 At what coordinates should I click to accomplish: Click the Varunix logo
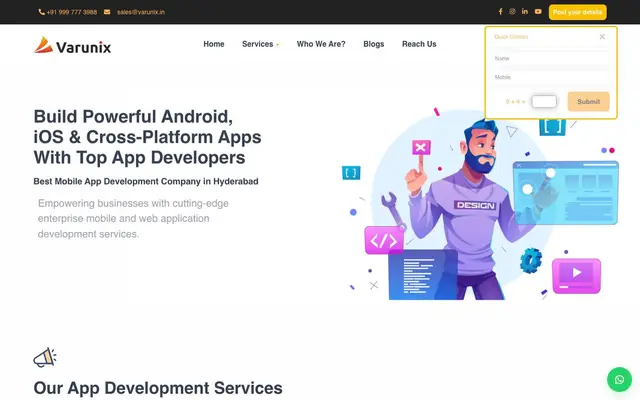(x=72, y=45)
